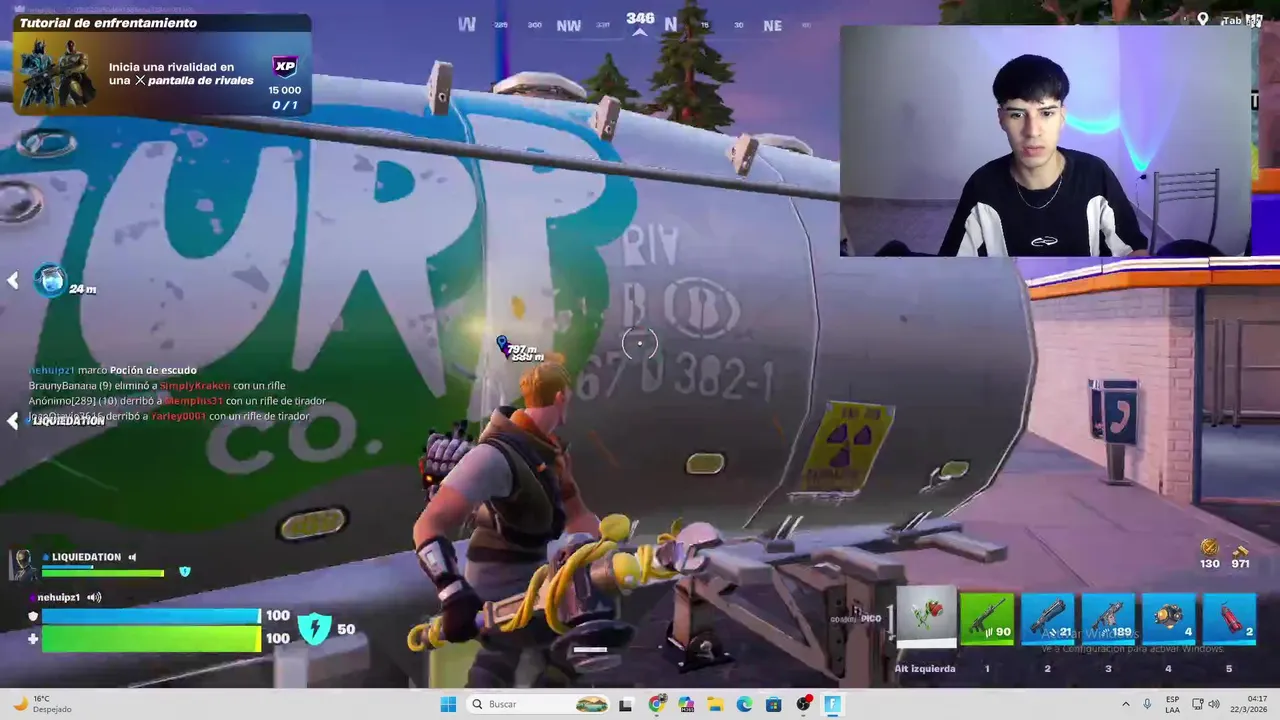1280x720 pixels.
Task: Click the map pin marker showing 797 m
Action: (x=503, y=343)
